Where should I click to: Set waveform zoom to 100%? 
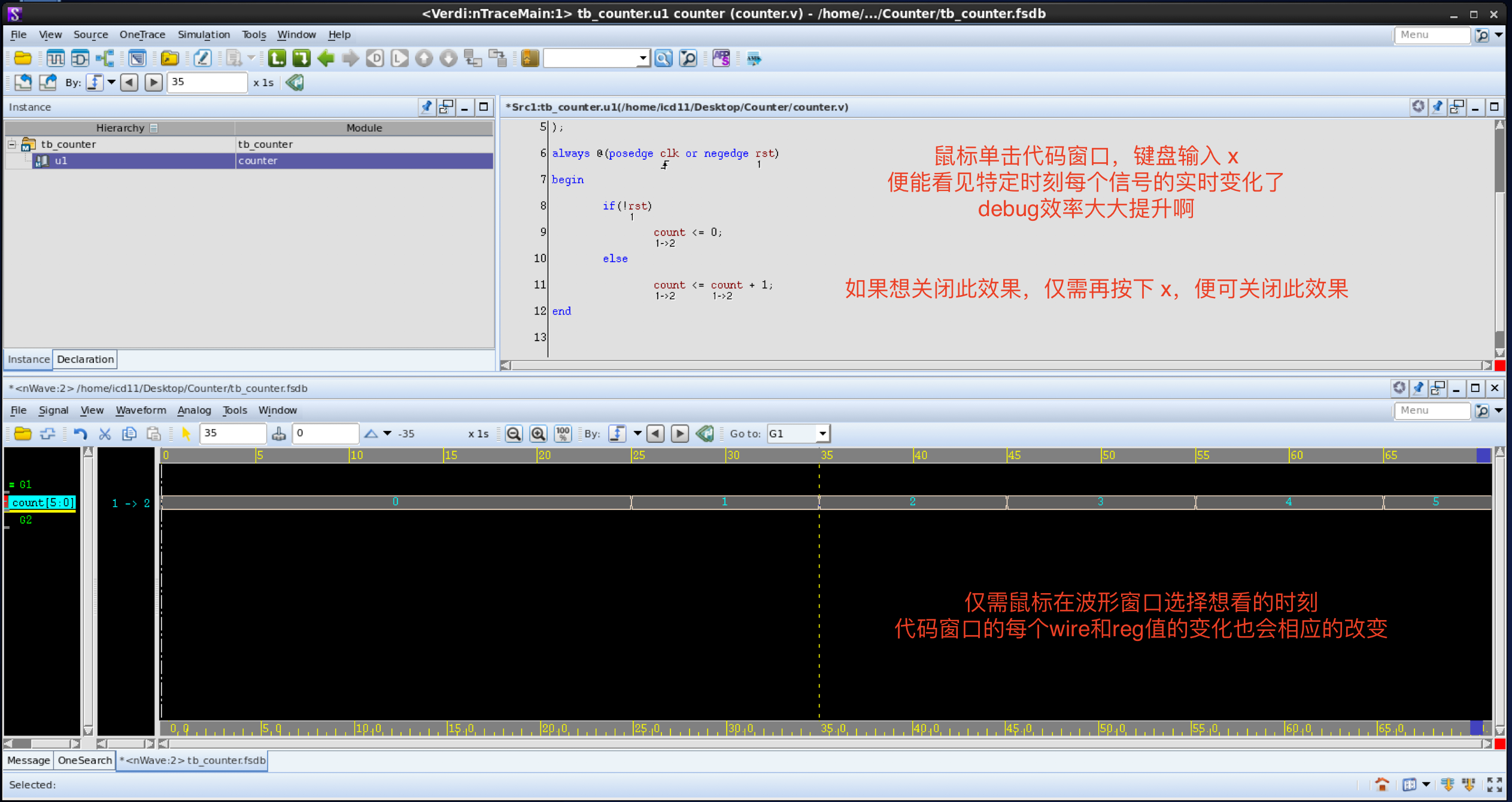point(563,433)
